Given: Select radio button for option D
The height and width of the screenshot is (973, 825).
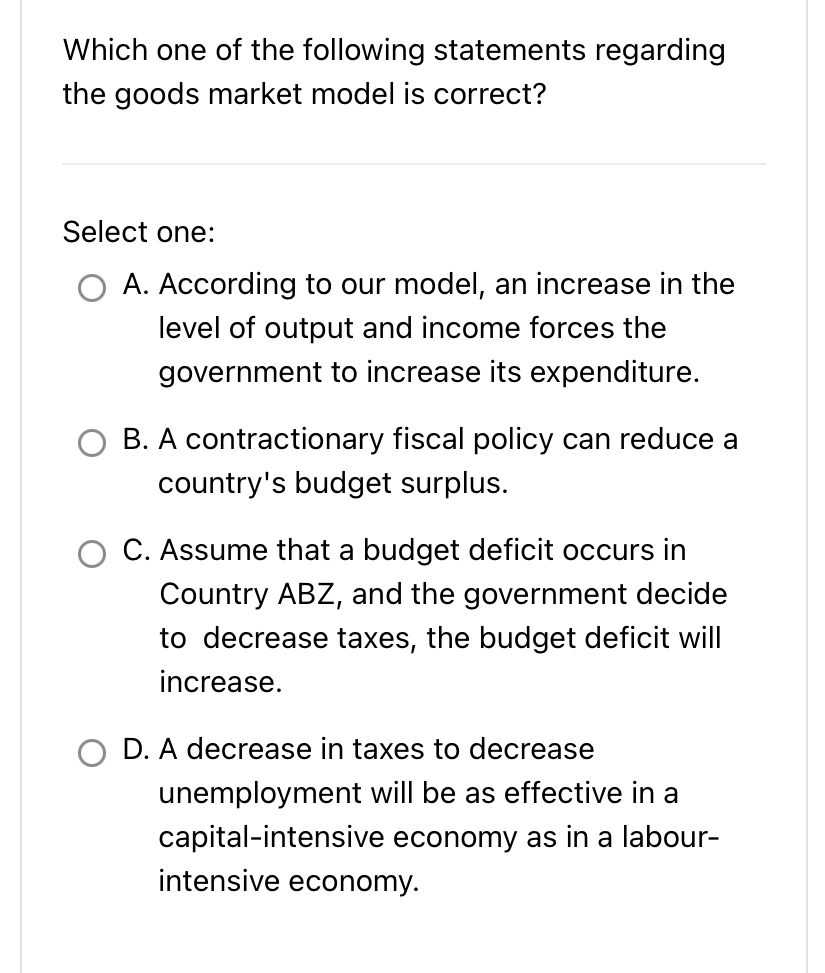Looking at the screenshot, I should tap(92, 753).
